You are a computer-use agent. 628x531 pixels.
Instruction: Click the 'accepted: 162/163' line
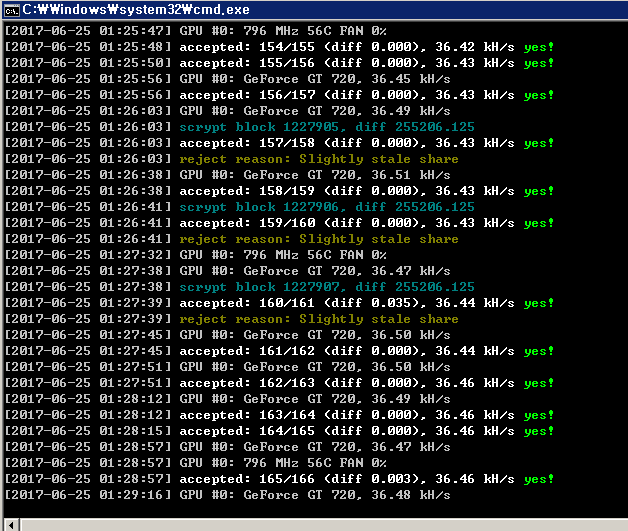point(279,383)
